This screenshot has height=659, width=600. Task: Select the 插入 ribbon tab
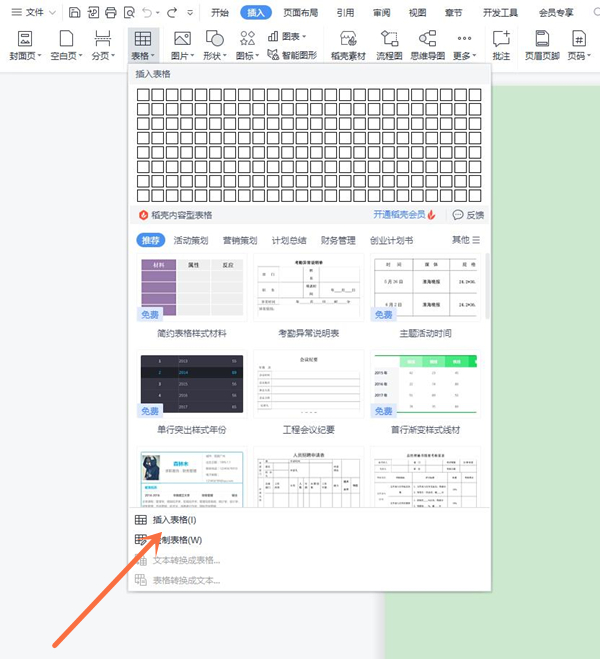(x=256, y=13)
